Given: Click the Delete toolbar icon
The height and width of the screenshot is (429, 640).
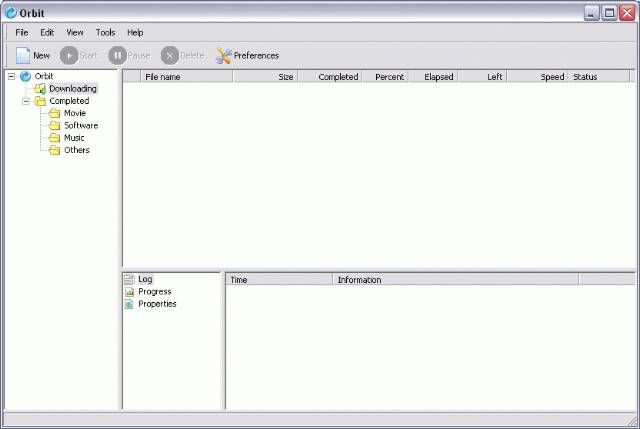Looking at the screenshot, I should click(x=170, y=56).
